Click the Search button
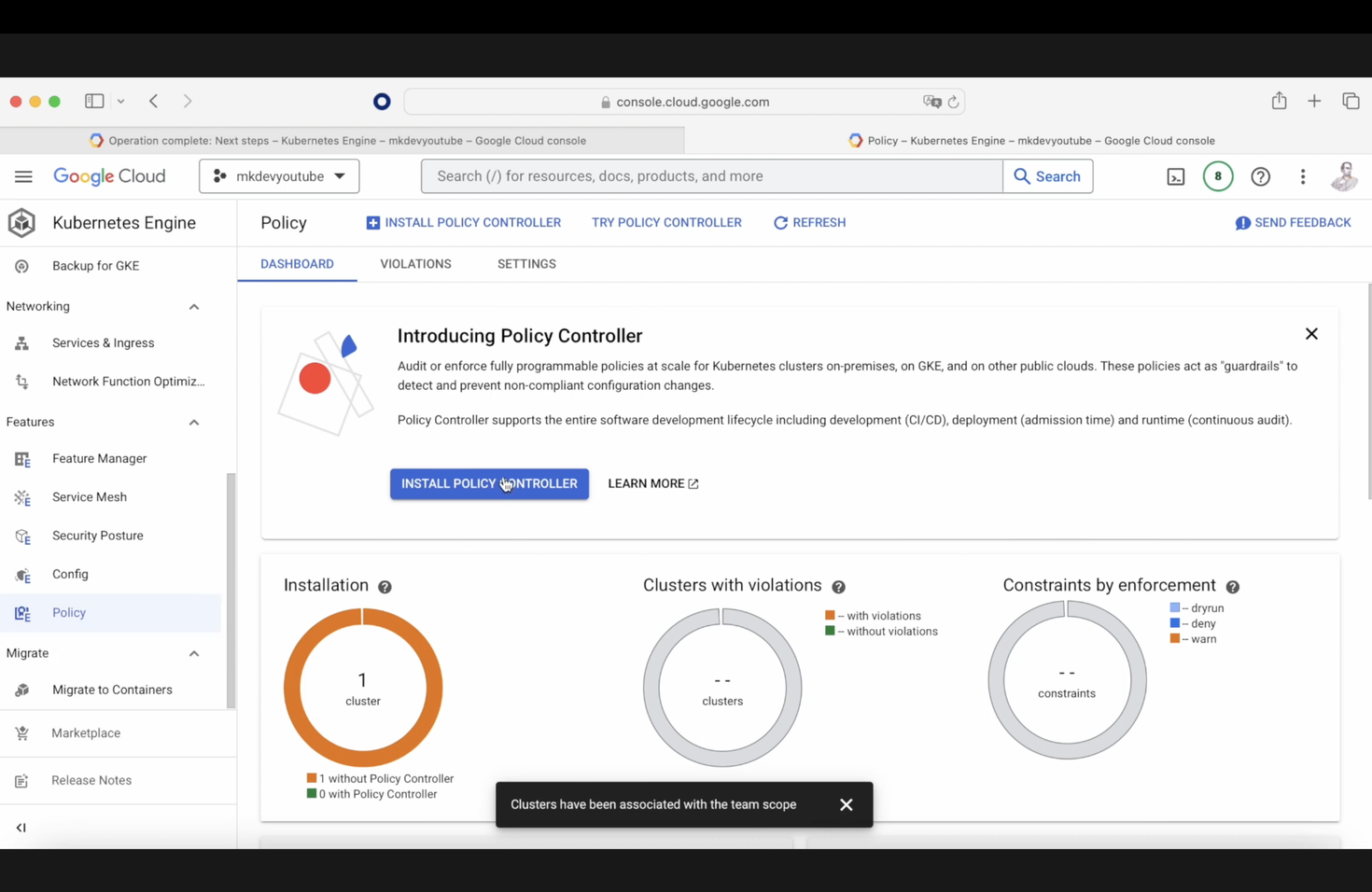The width and height of the screenshot is (1372, 892). 1047,176
